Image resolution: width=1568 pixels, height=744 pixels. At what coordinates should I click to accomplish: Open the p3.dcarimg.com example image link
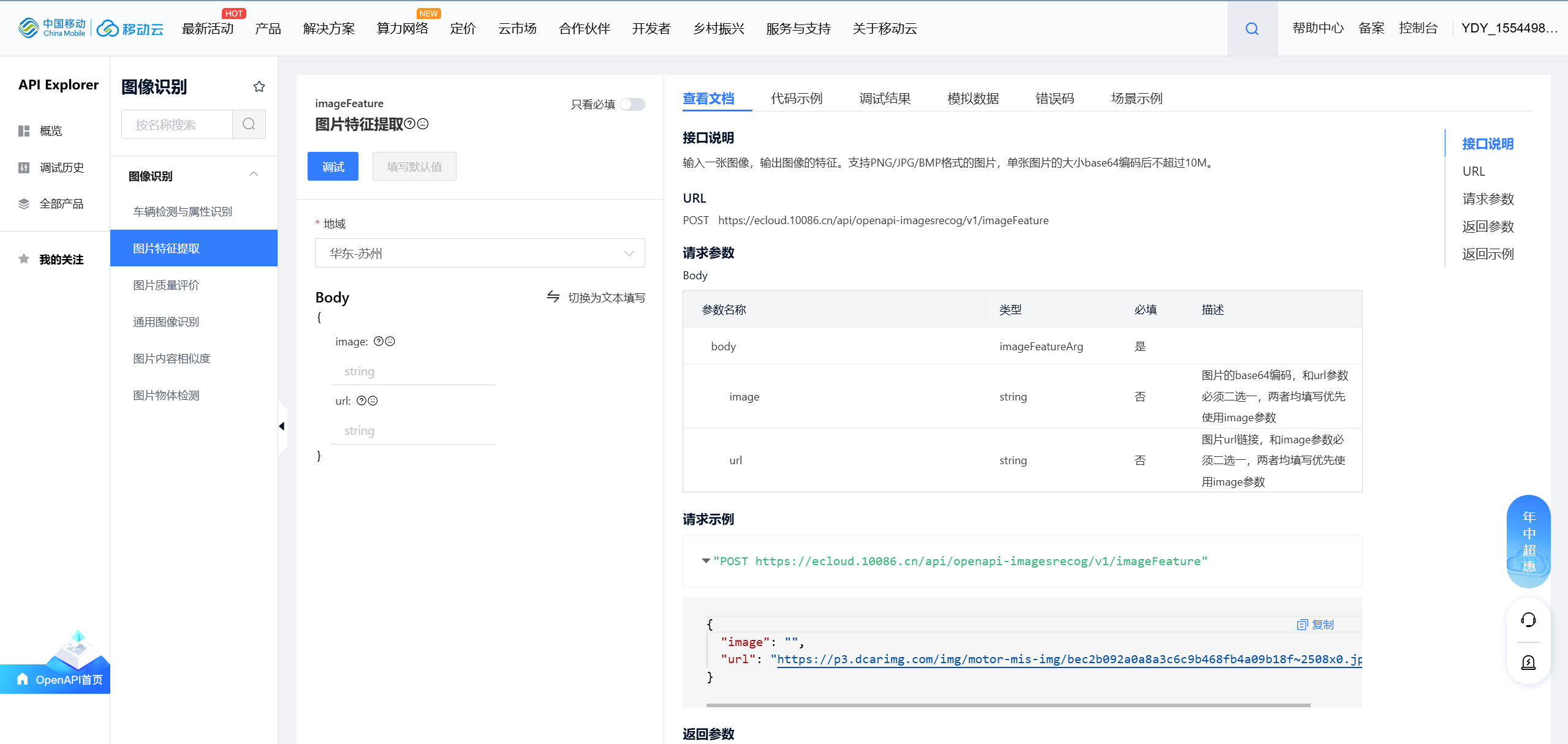click(x=1069, y=659)
